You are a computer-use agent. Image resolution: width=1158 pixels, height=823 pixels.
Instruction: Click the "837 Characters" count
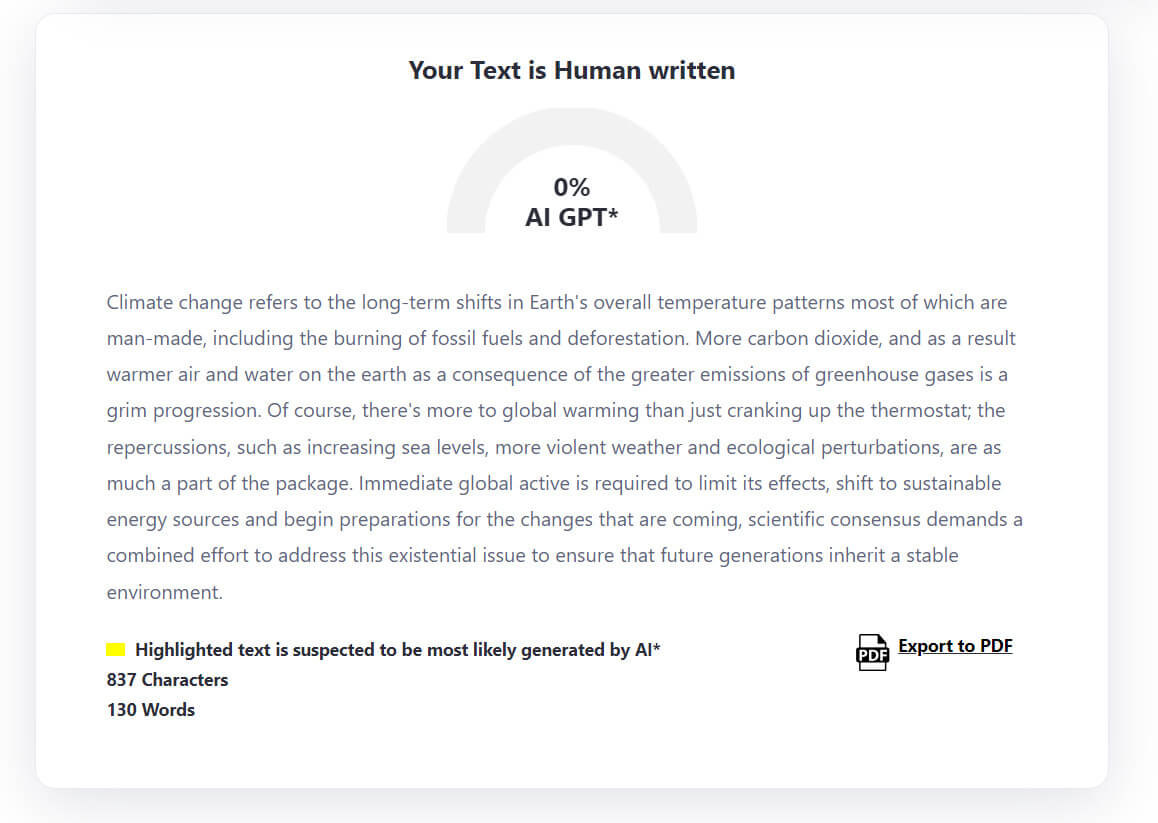(x=167, y=680)
